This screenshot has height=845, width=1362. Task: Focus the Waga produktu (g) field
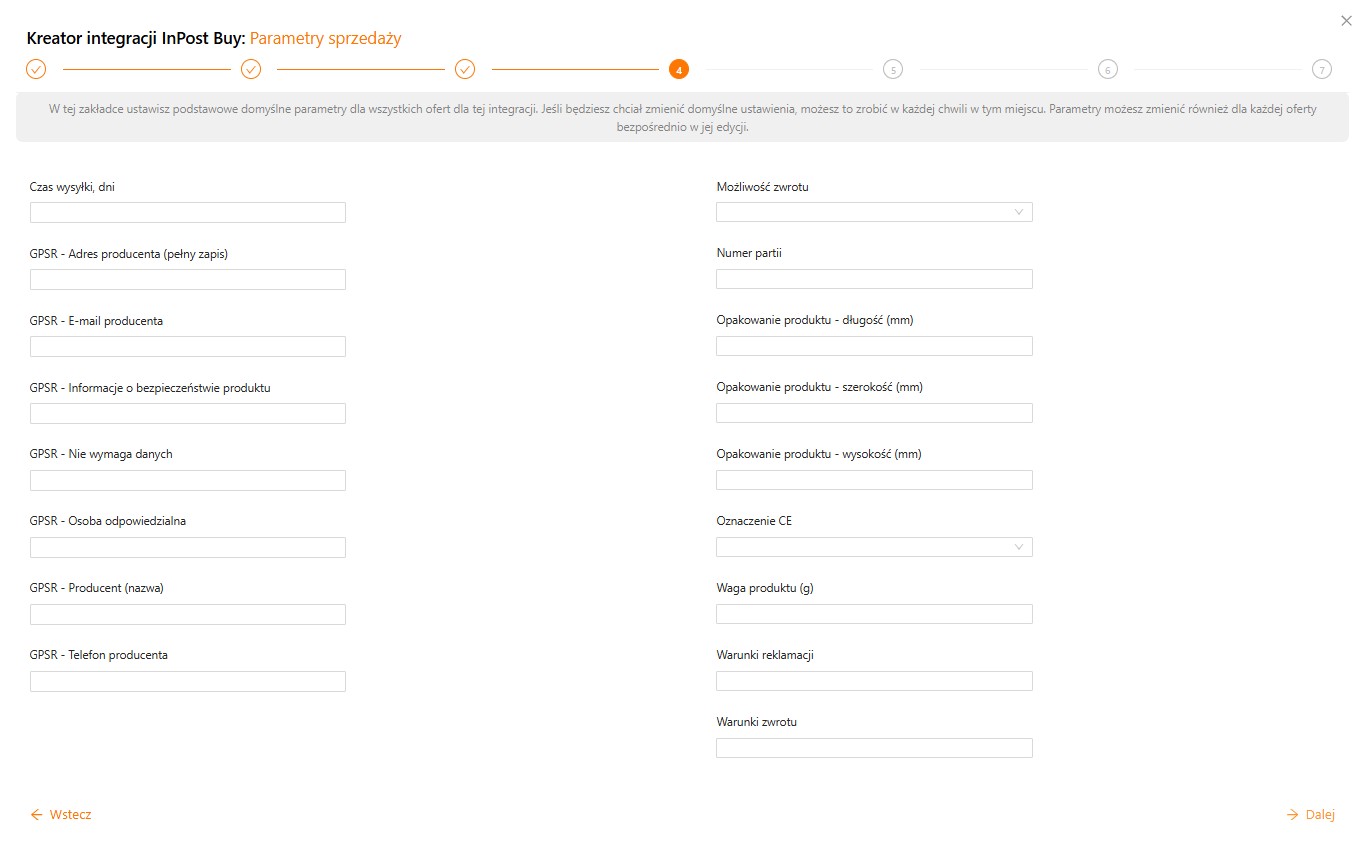(874, 614)
